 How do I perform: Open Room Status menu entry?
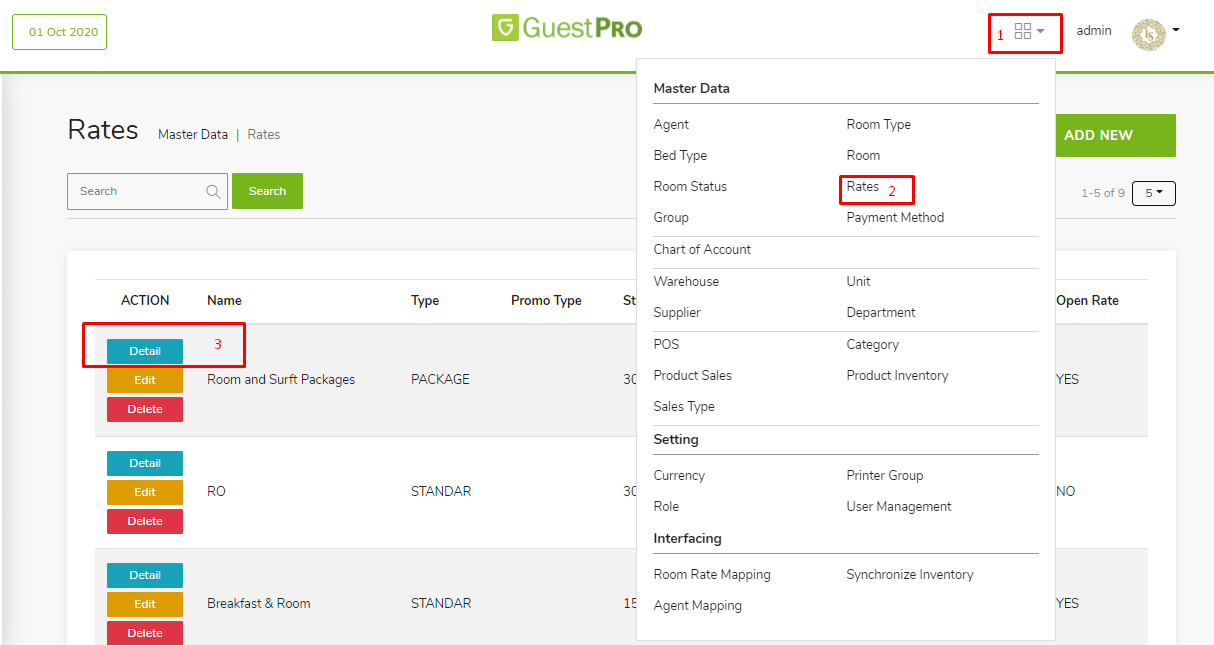(x=690, y=186)
